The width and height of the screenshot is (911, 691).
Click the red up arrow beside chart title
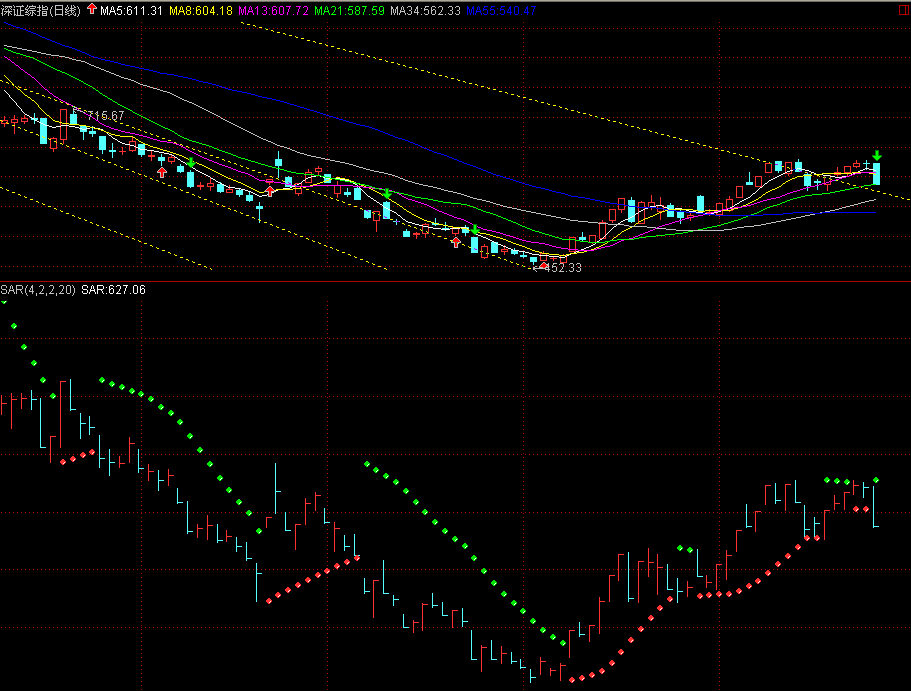(x=92, y=9)
